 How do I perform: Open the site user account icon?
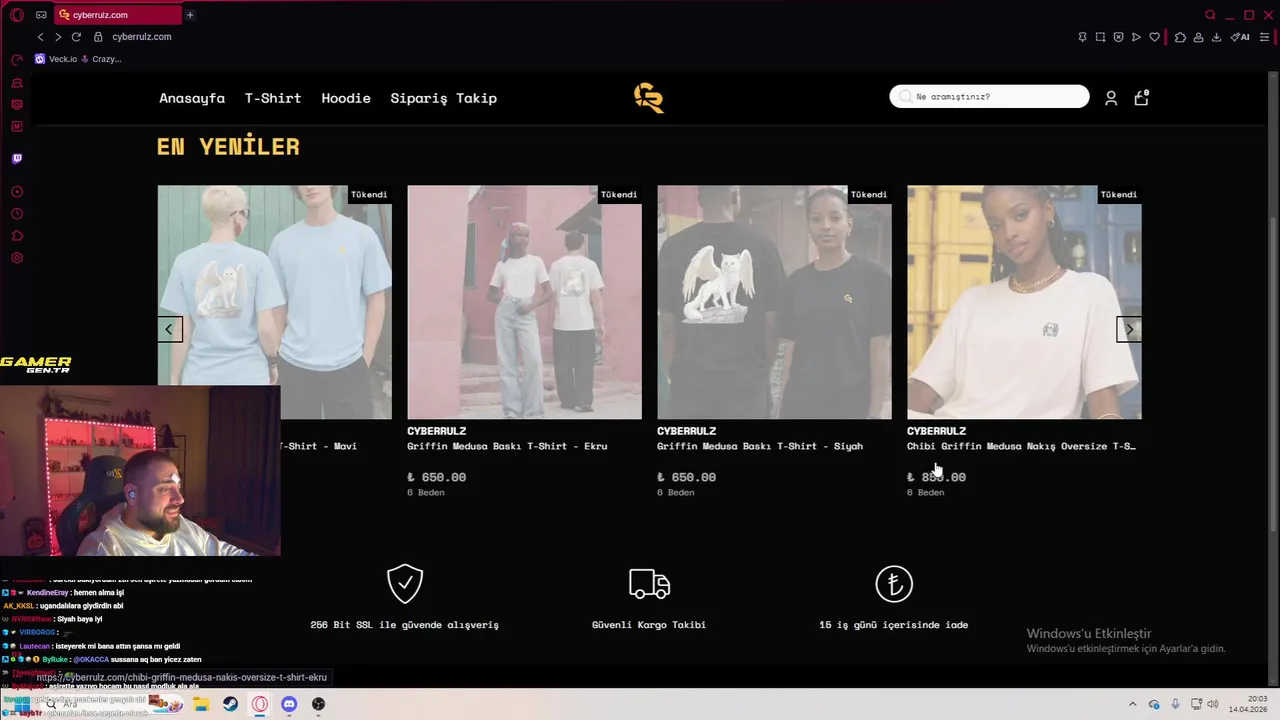point(1111,98)
